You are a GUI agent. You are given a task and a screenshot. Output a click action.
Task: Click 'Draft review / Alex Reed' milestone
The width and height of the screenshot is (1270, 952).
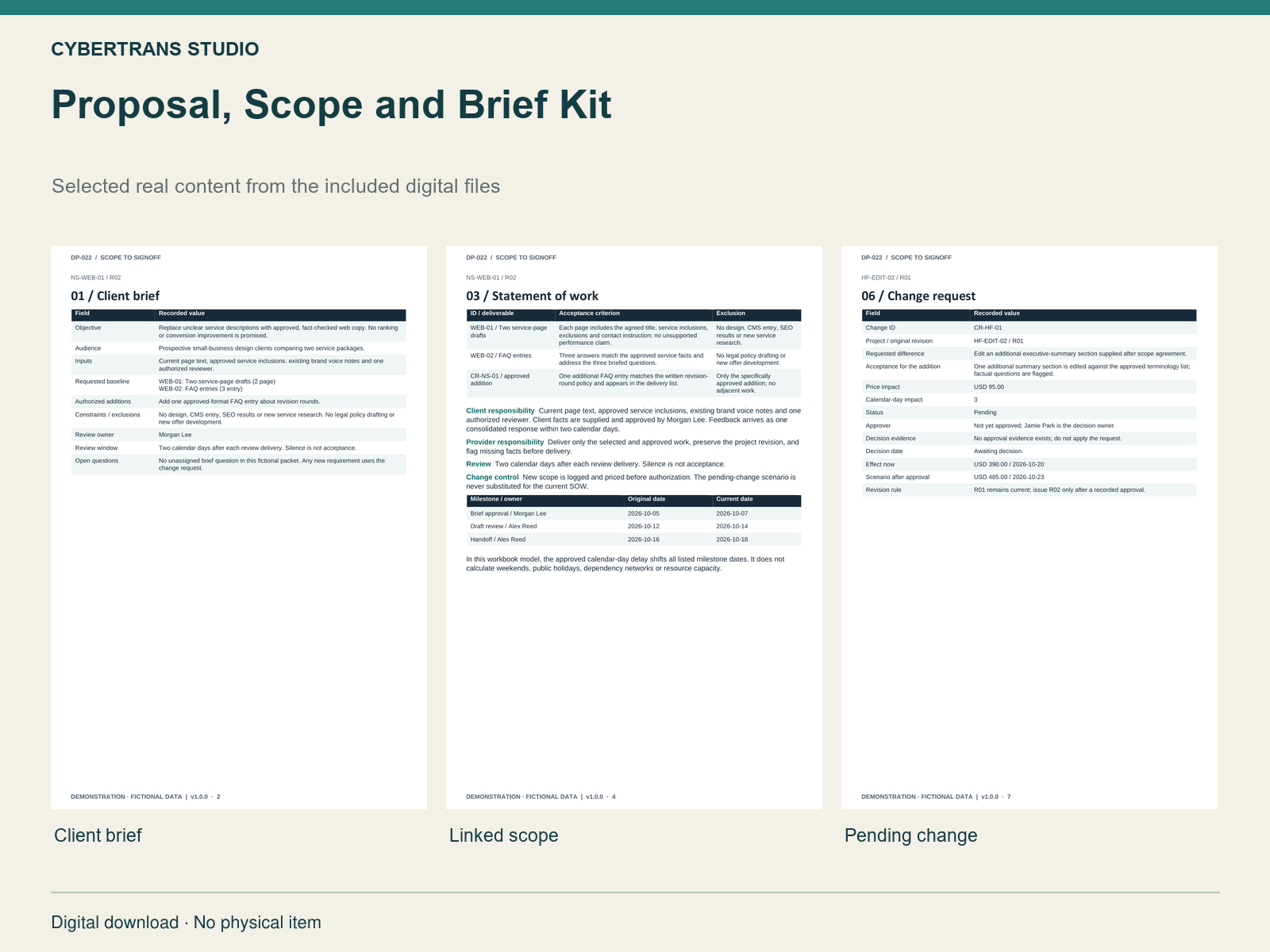coord(503,526)
